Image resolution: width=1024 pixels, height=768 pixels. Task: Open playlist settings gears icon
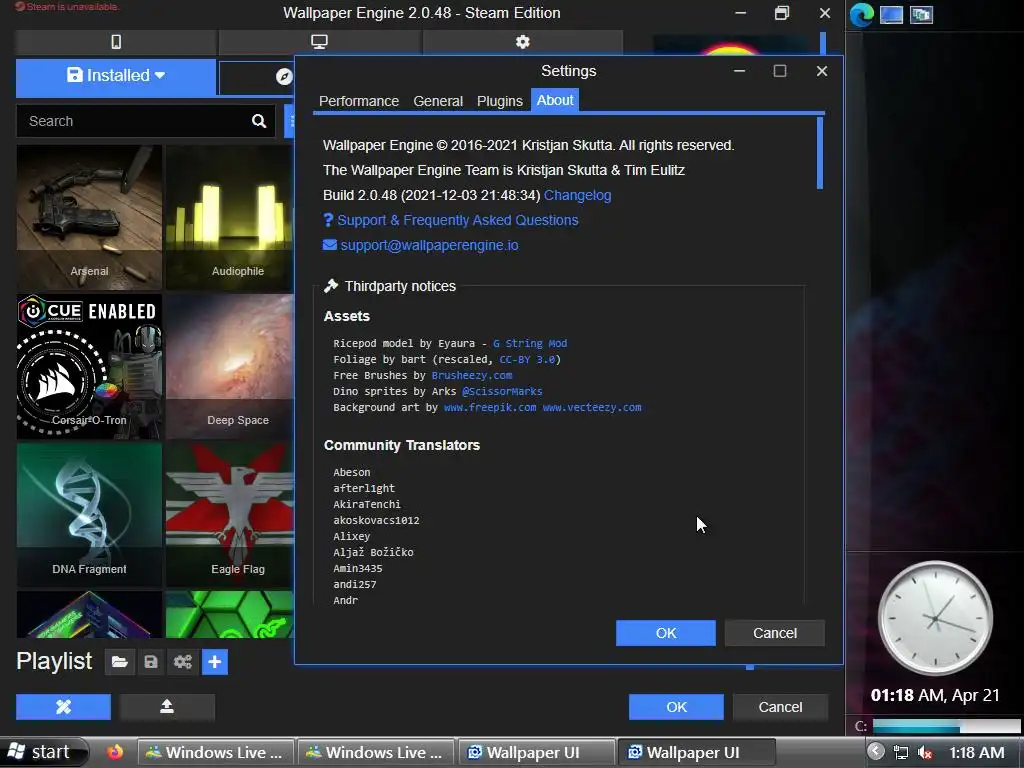183,662
